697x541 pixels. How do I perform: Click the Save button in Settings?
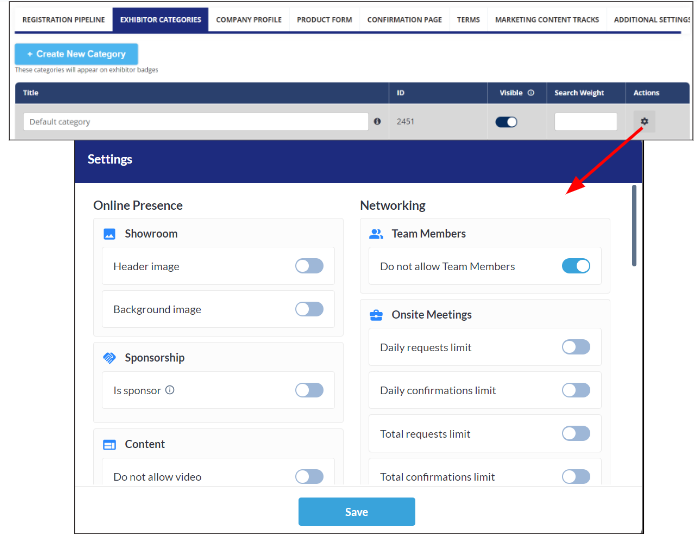pos(357,512)
